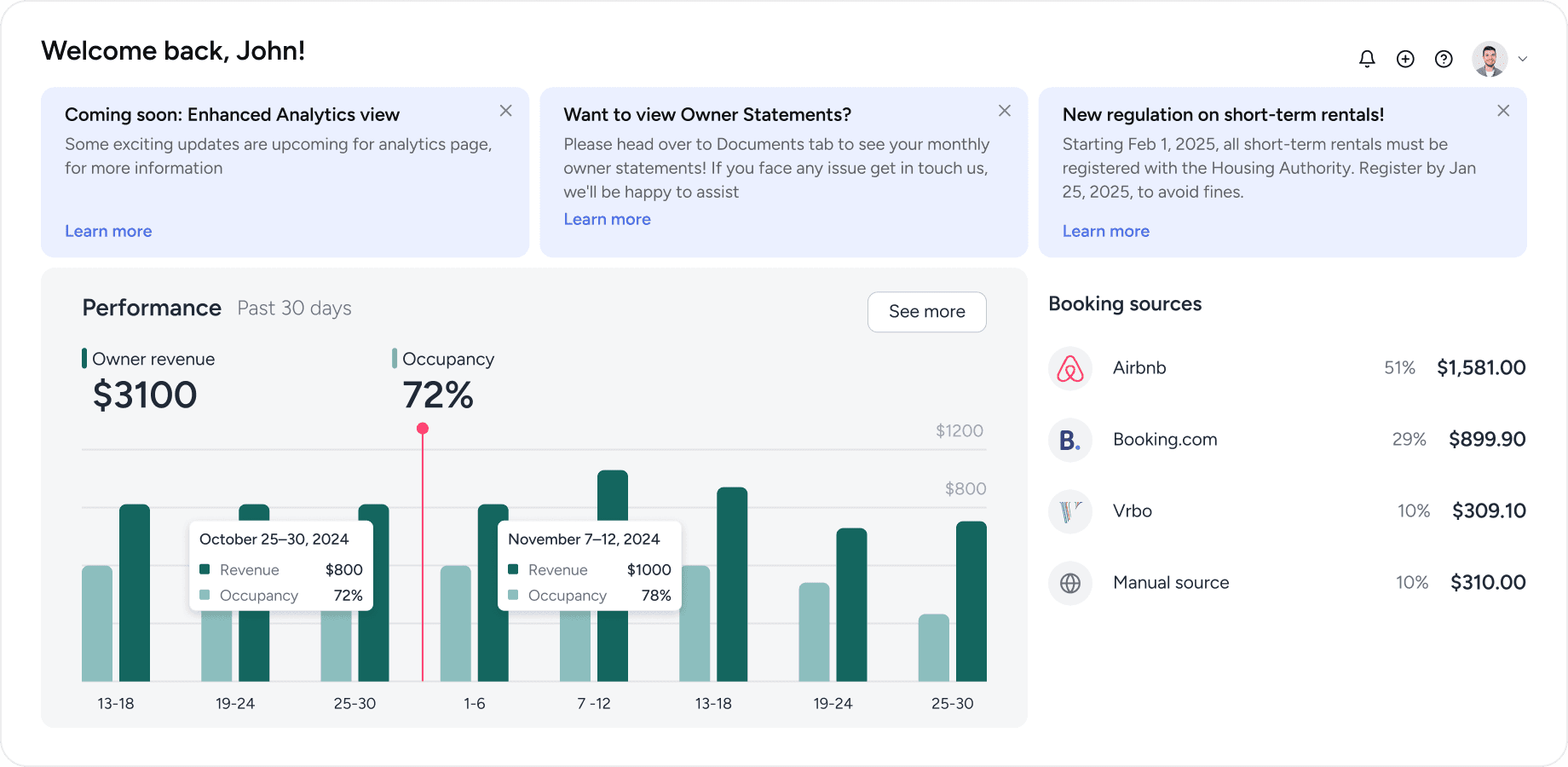The image size is (1568, 767).
Task: Click the Airbnb logo icon
Action: tap(1070, 368)
